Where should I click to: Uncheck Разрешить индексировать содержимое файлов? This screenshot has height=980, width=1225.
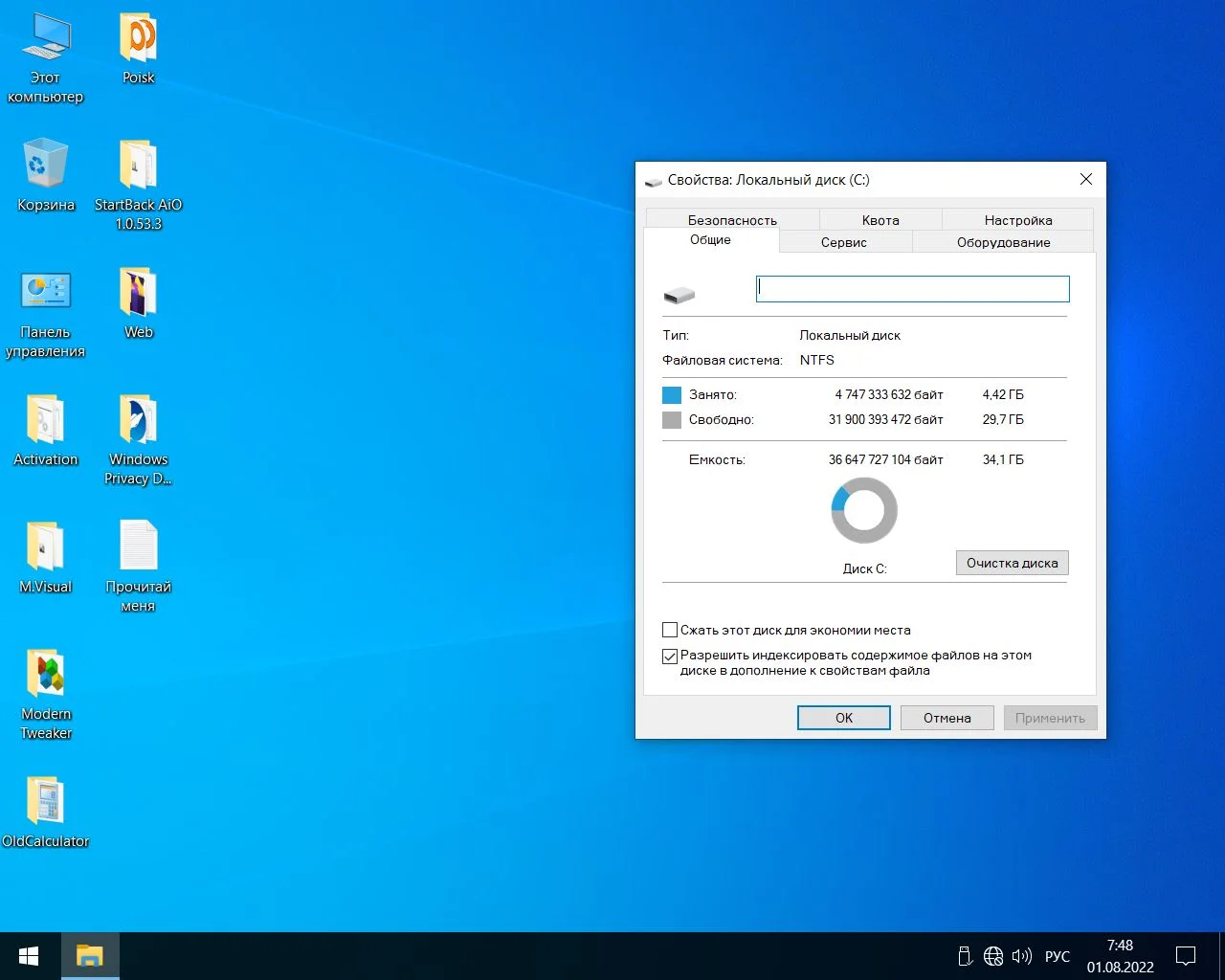pyautogui.click(x=670, y=657)
